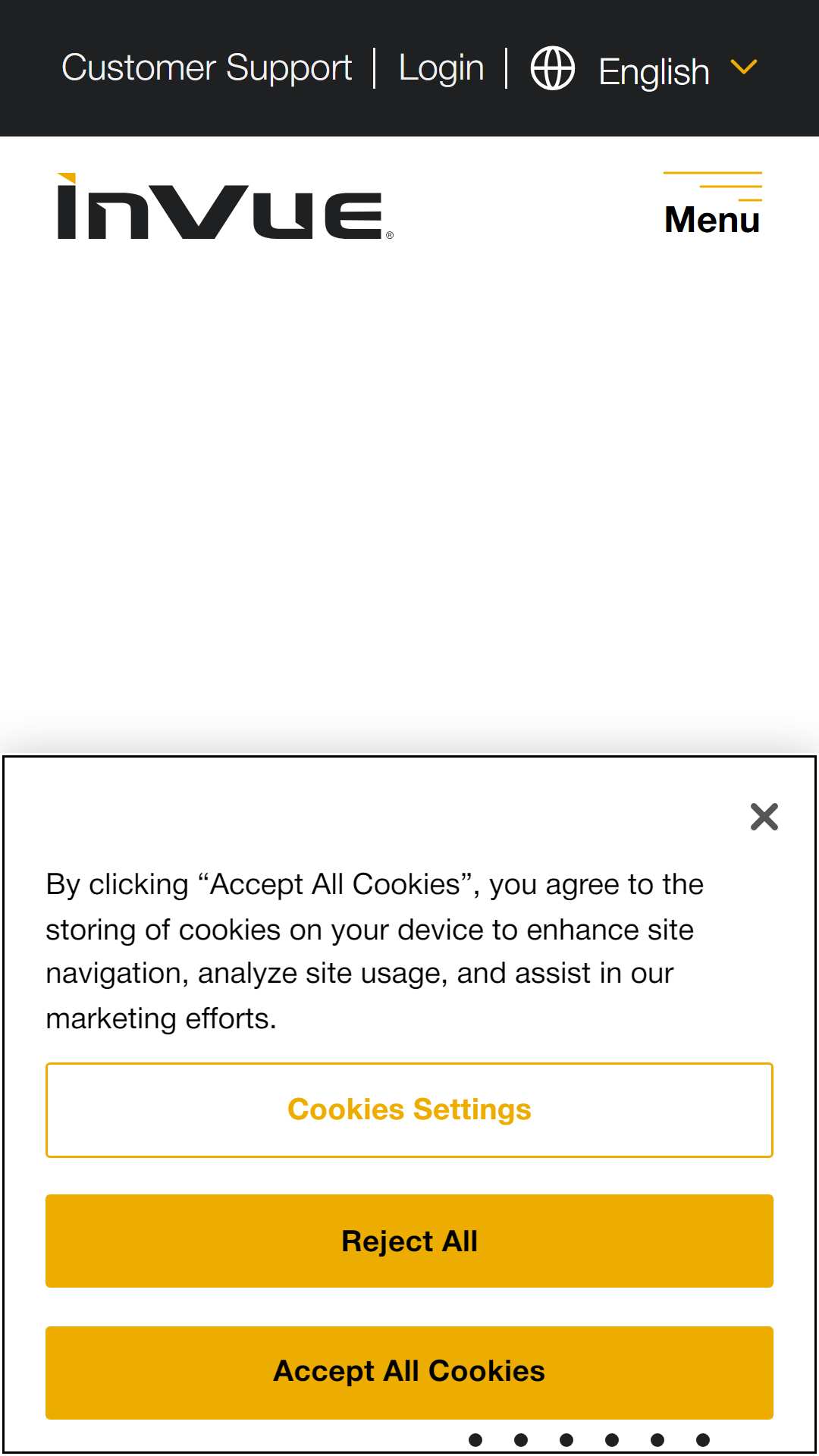Select the third carousel dot
The width and height of the screenshot is (819, 1456).
pos(566,1440)
